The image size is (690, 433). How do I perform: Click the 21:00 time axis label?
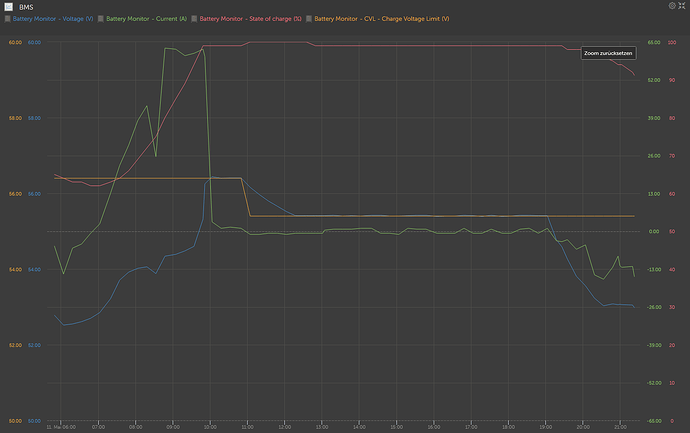point(618,427)
